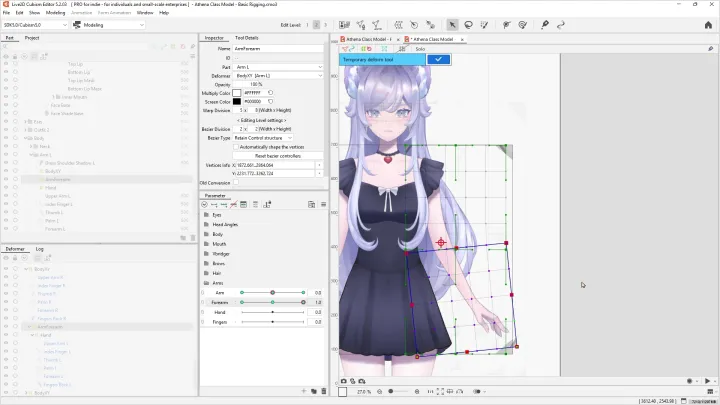Screen dimensions: 720x405
Task: Click the Screen Color black swatch
Action: (236, 101)
